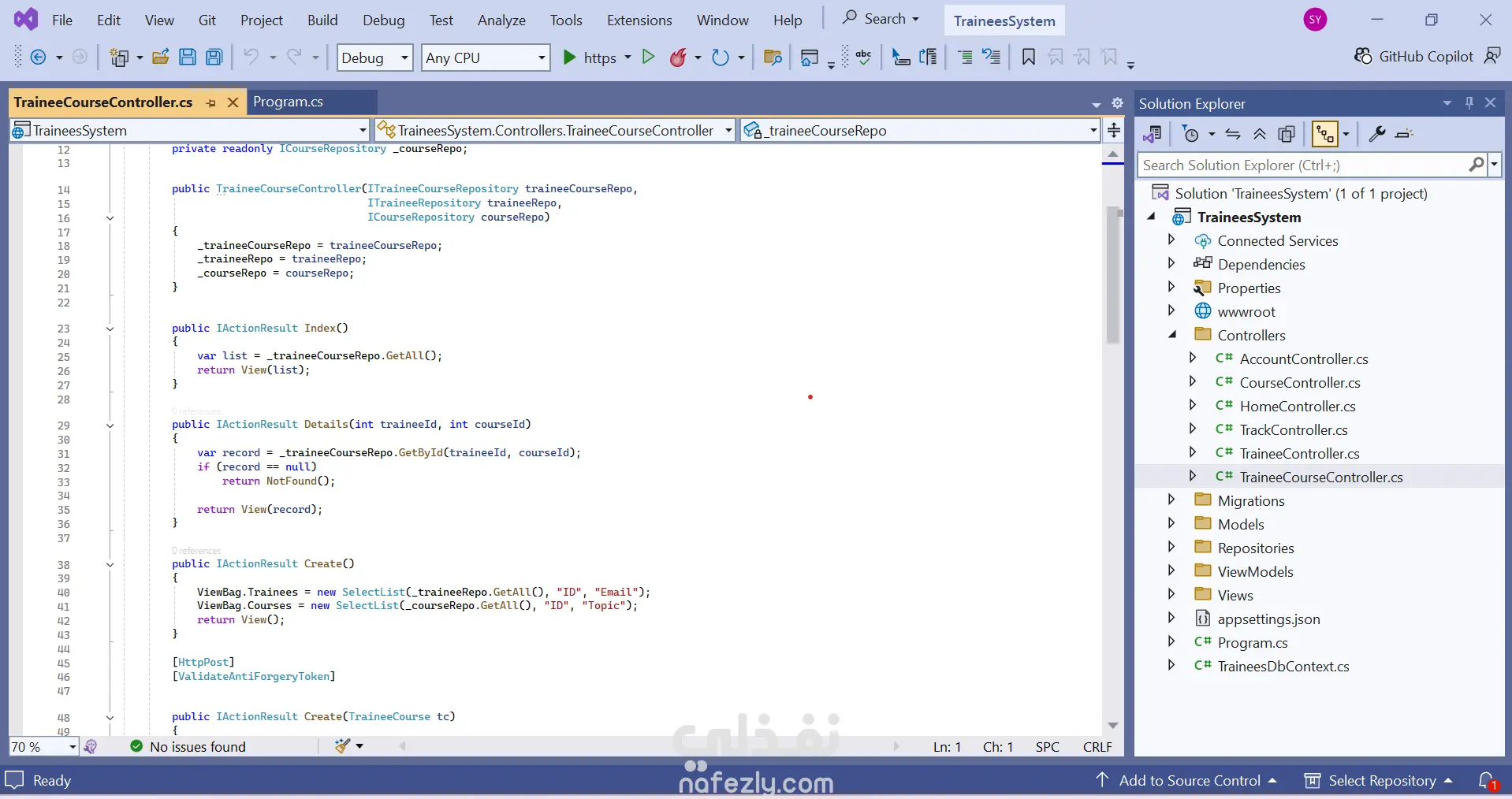Click the split editor window icon
The image size is (1512, 799).
click(x=1114, y=130)
